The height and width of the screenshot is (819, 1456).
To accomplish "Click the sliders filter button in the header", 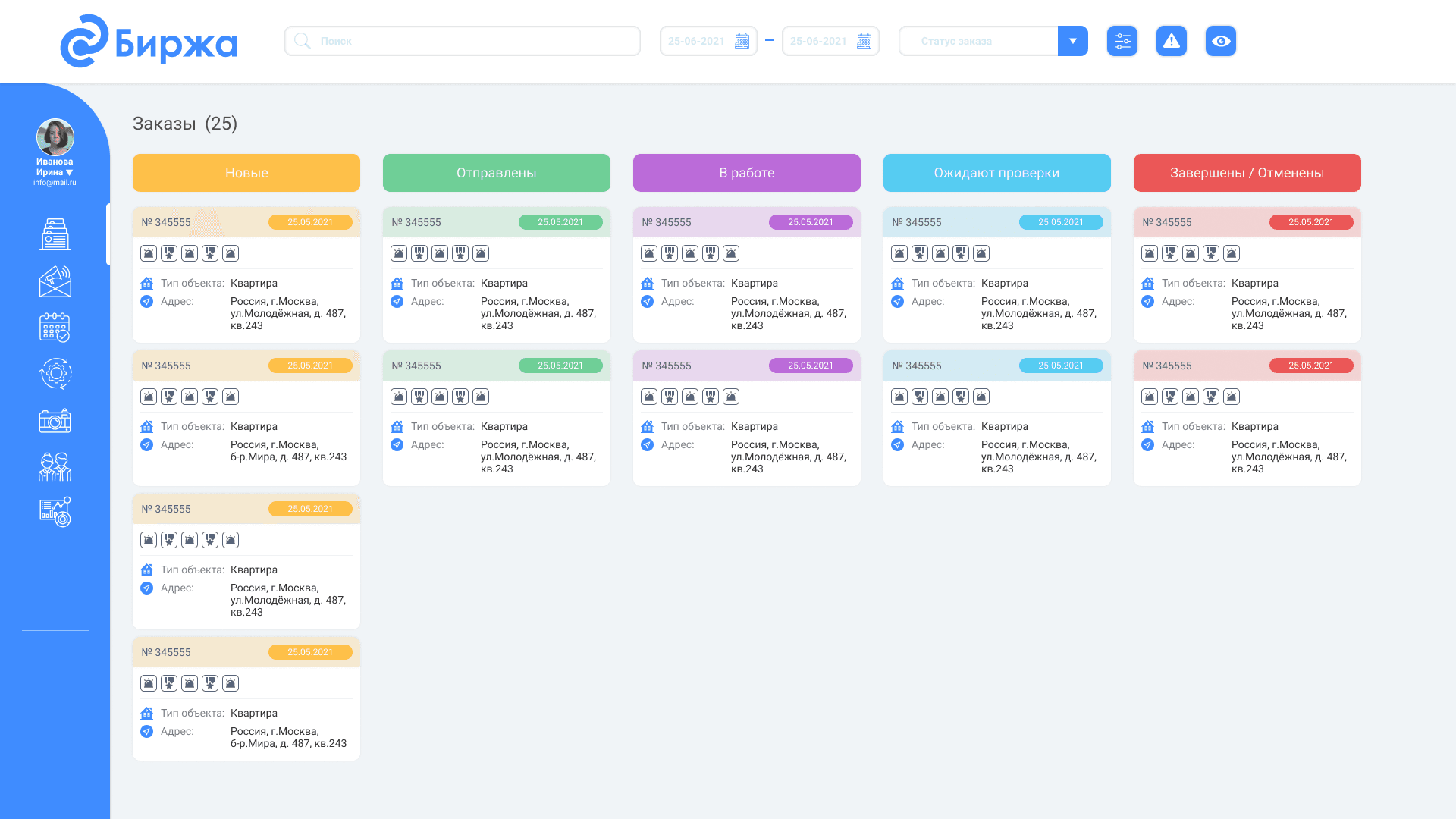I will point(1122,41).
